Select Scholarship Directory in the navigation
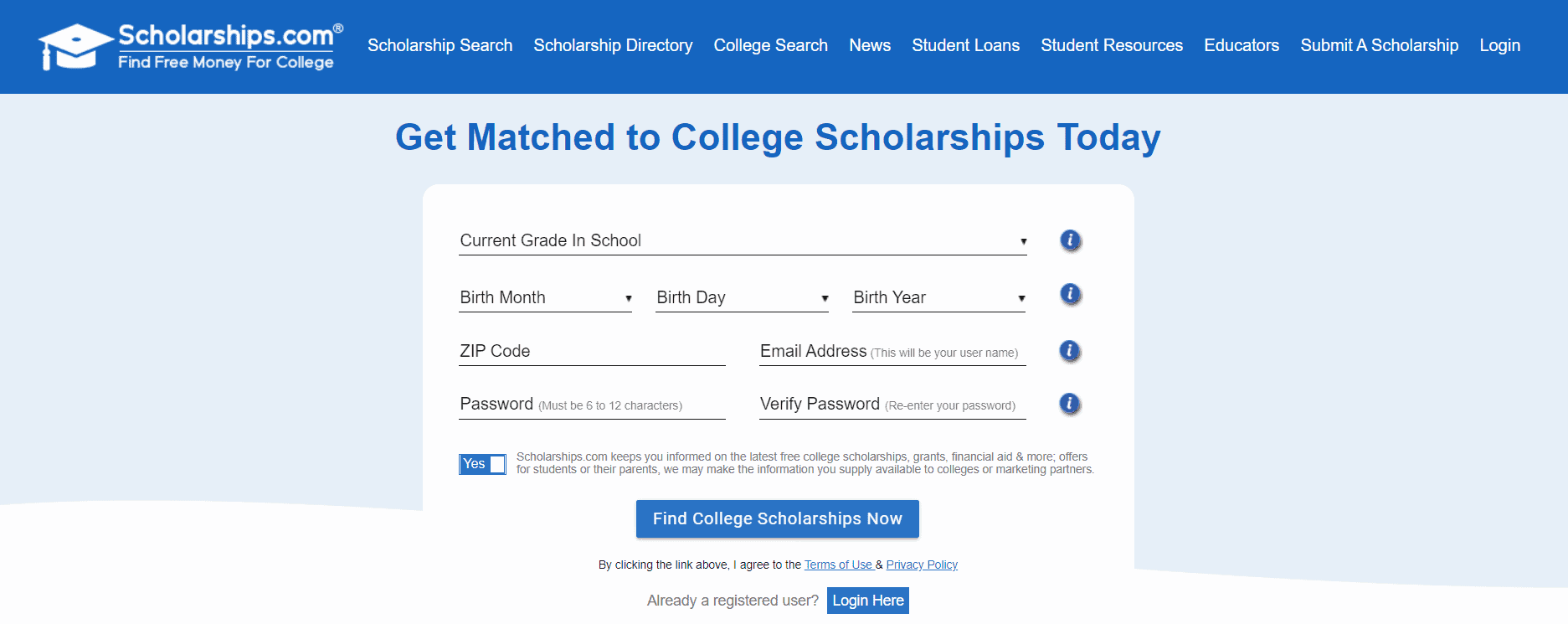 613,46
